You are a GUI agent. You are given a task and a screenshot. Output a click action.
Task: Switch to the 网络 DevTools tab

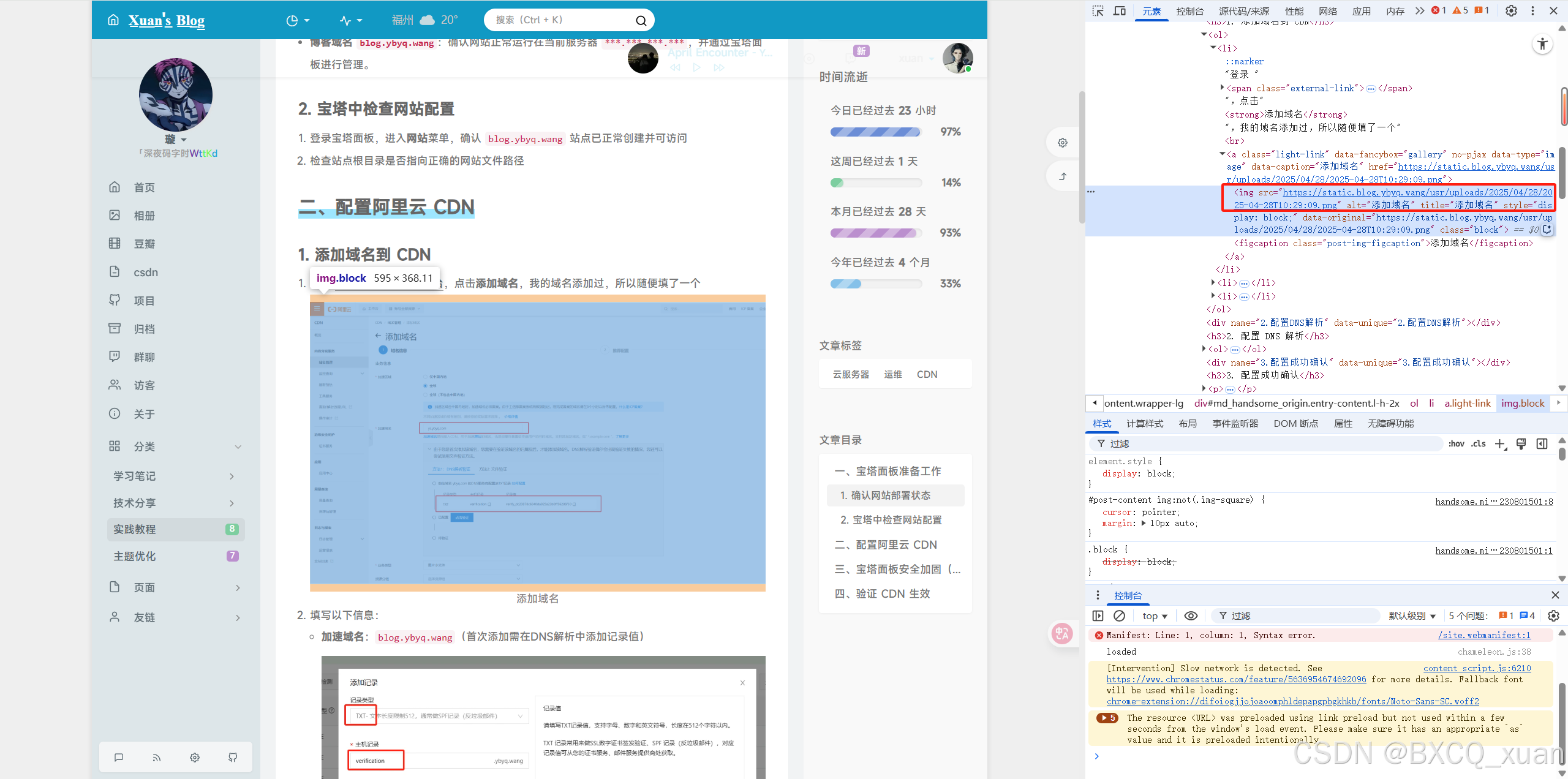[x=1328, y=11]
